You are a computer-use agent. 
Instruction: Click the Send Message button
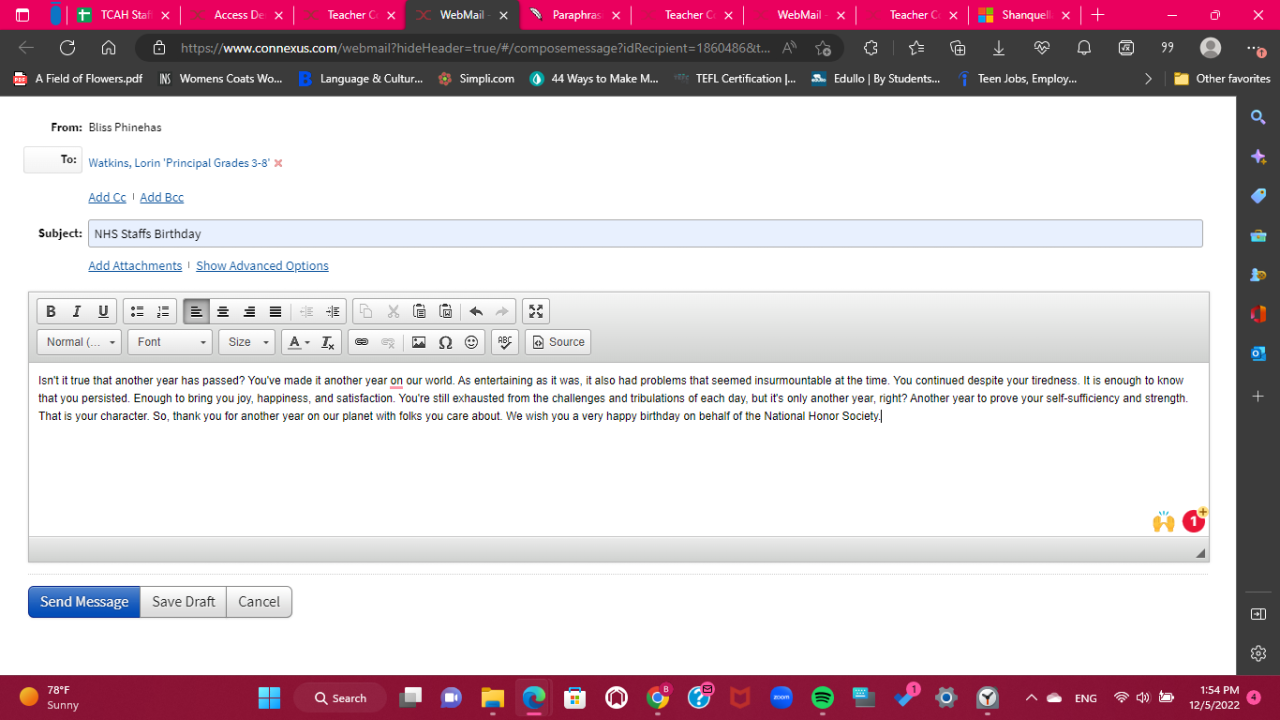pyautogui.click(x=84, y=602)
